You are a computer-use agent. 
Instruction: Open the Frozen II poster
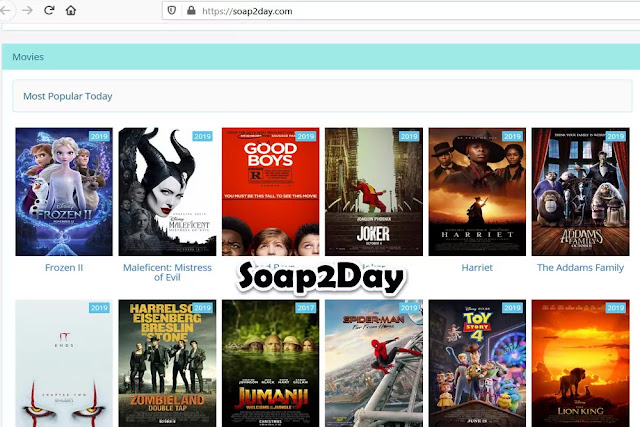coord(64,192)
